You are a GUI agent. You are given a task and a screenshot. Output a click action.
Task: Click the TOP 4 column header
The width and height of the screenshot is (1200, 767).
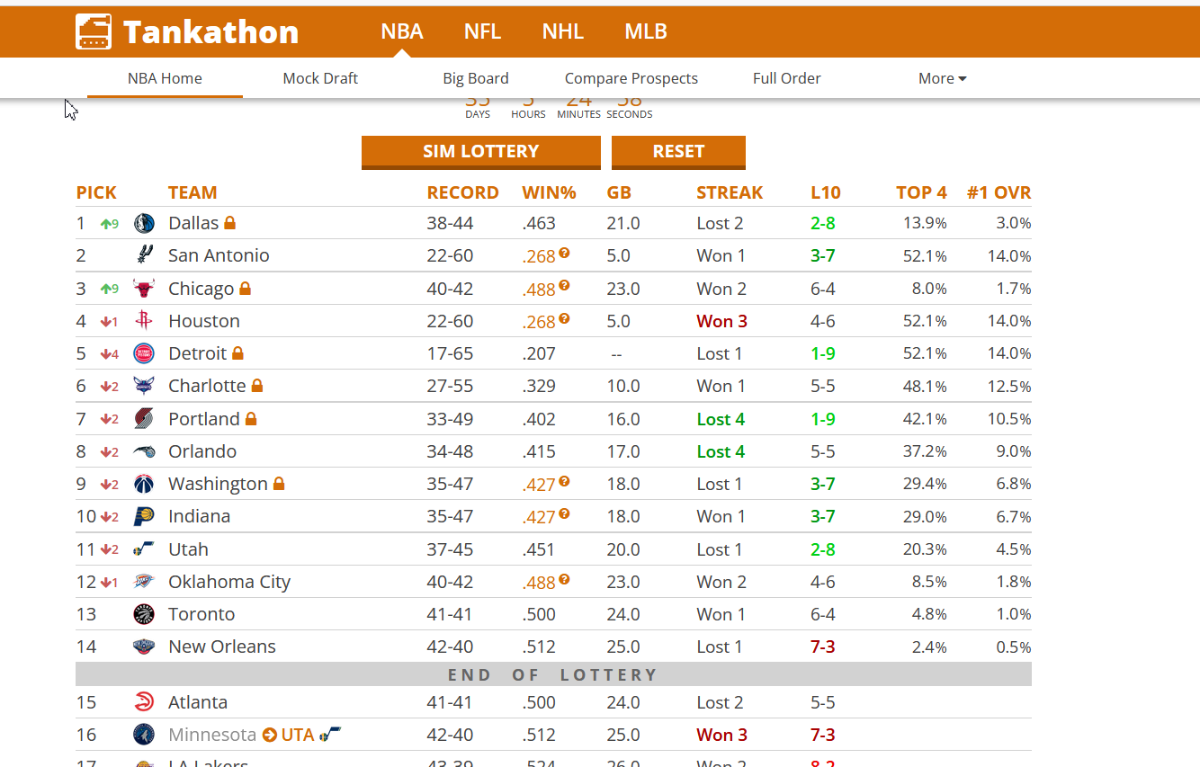921,193
